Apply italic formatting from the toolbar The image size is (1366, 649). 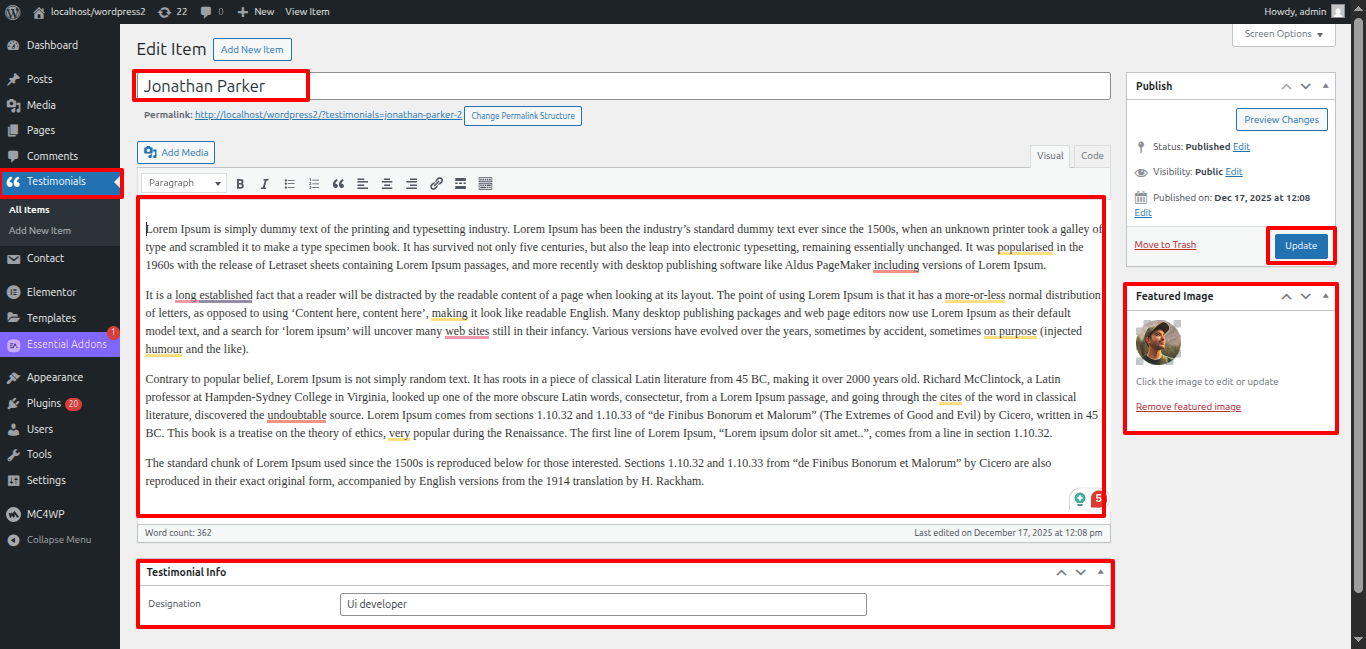tap(265, 184)
